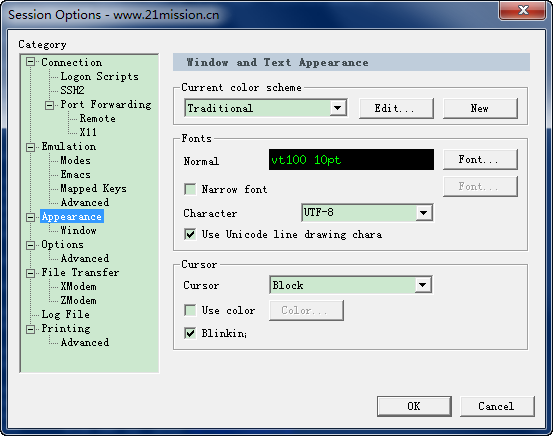This screenshot has height=436, width=553.
Task: Open the Cursor style Block dropdown
Action: click(423, 285)
